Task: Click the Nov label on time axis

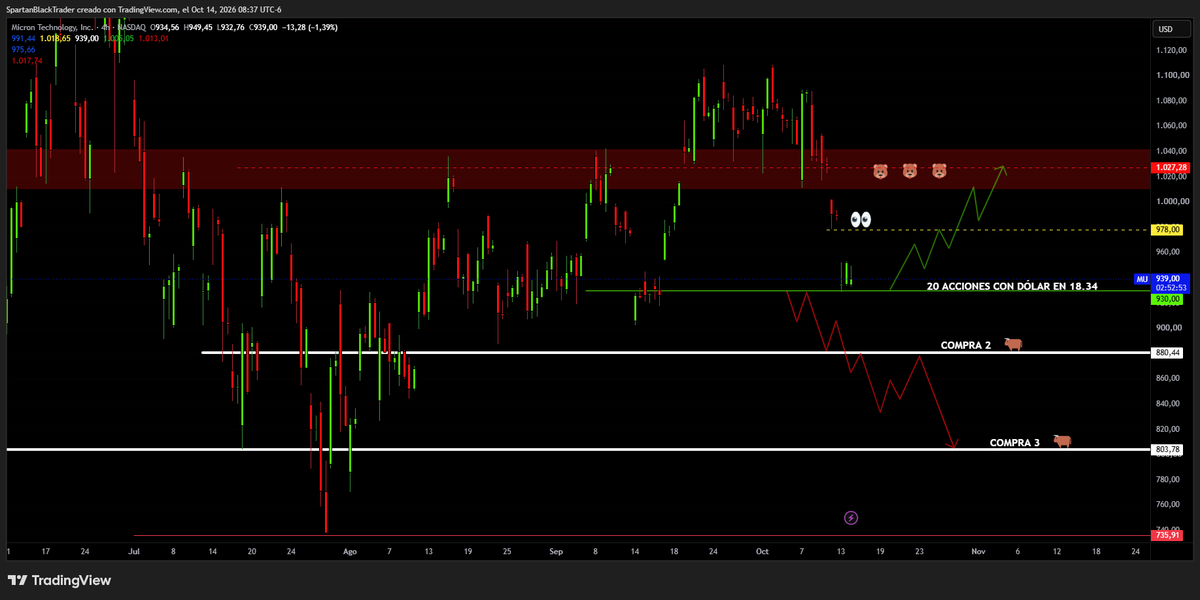Action: click(976, 551)
